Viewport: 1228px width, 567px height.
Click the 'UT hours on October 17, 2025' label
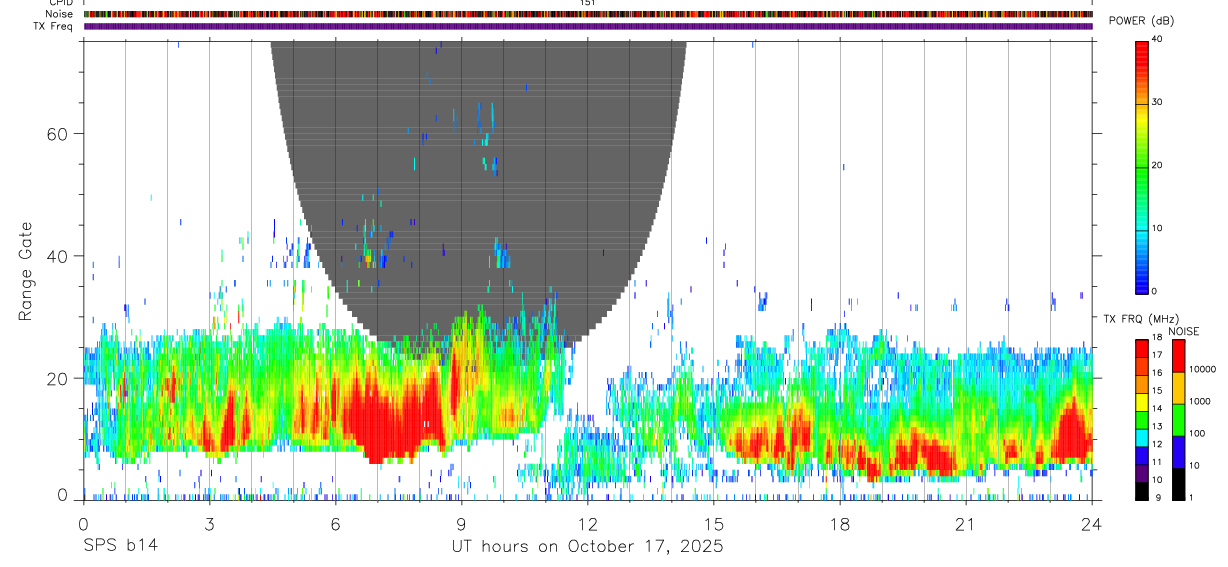point(586,546)
